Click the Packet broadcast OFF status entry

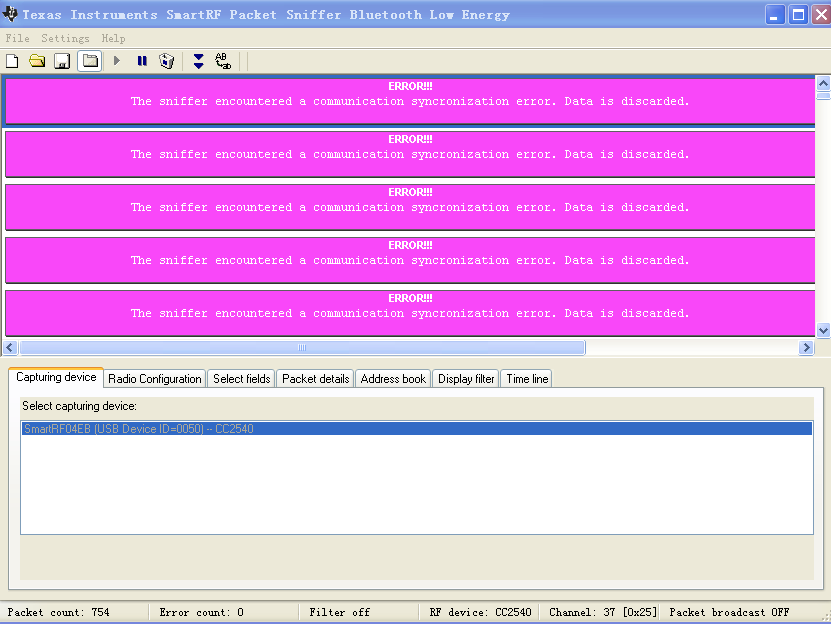click(x=729, y=612)
